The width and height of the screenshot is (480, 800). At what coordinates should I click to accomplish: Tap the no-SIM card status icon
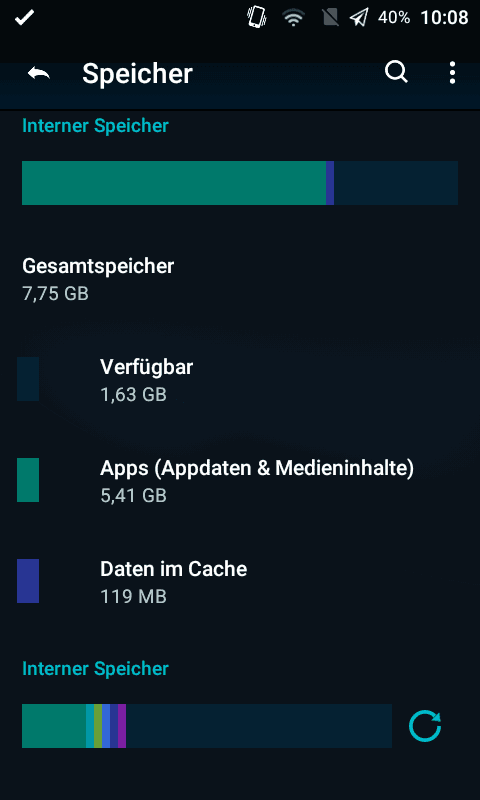(331, 18)
